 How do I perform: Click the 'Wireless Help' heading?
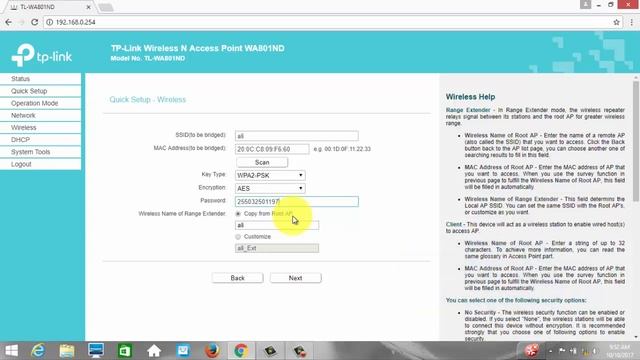pos(470,97)
